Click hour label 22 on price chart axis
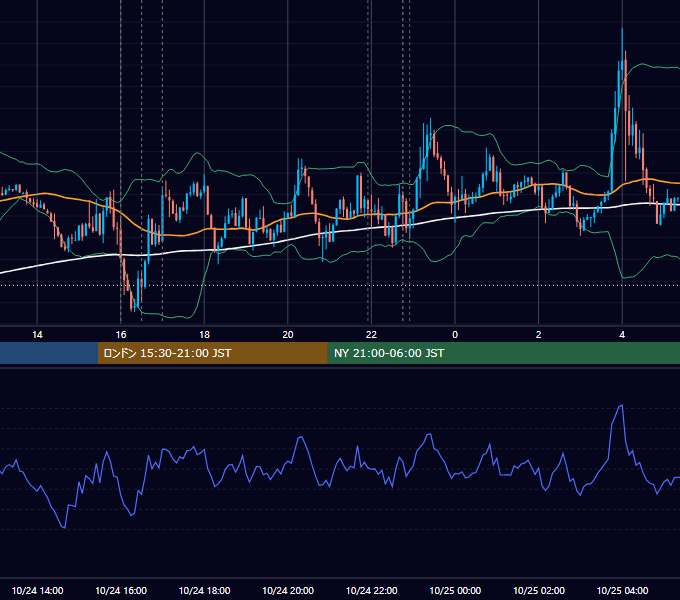 pos(371,334)
